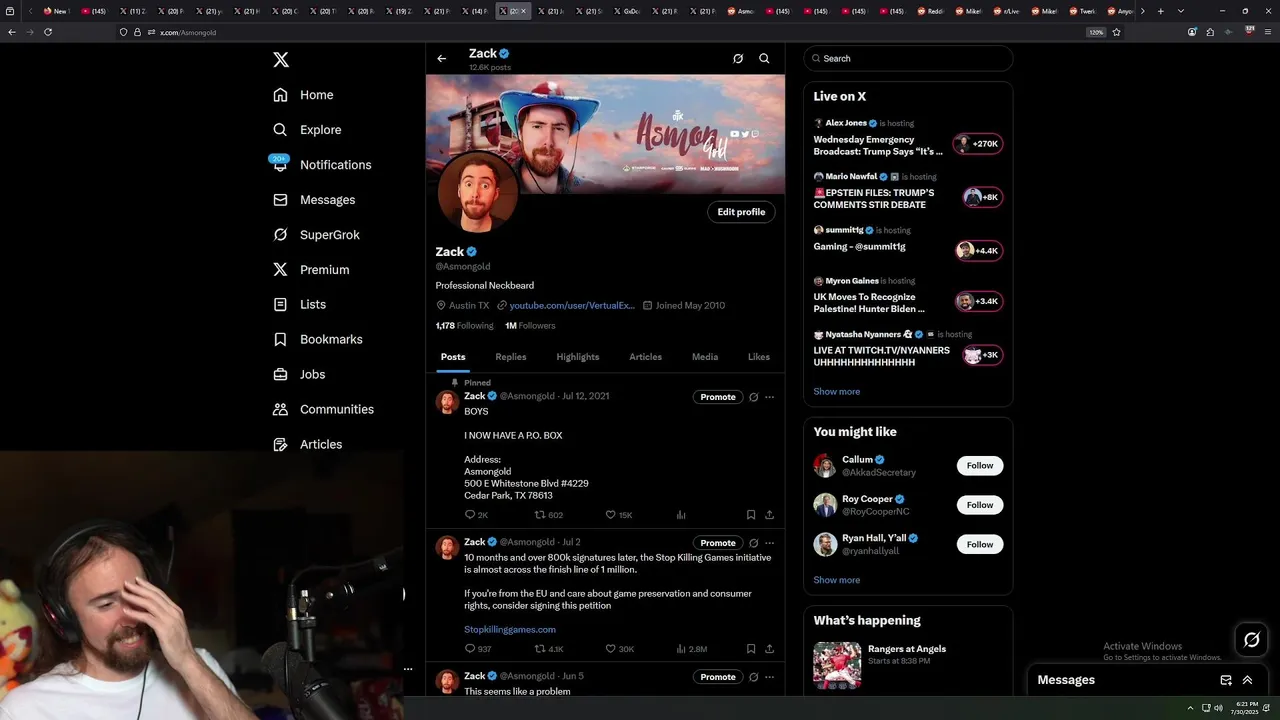Screen dimensions: 1280x720
Task: Bookmark the pinned P.O. Box post
Action: tap(750, 515)
